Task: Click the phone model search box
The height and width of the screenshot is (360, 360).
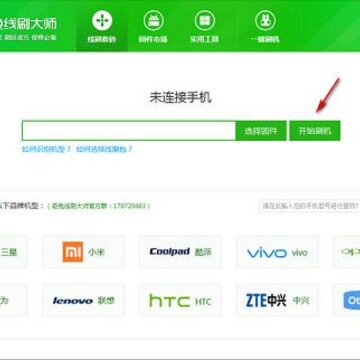Action: [x=309, y=206]
